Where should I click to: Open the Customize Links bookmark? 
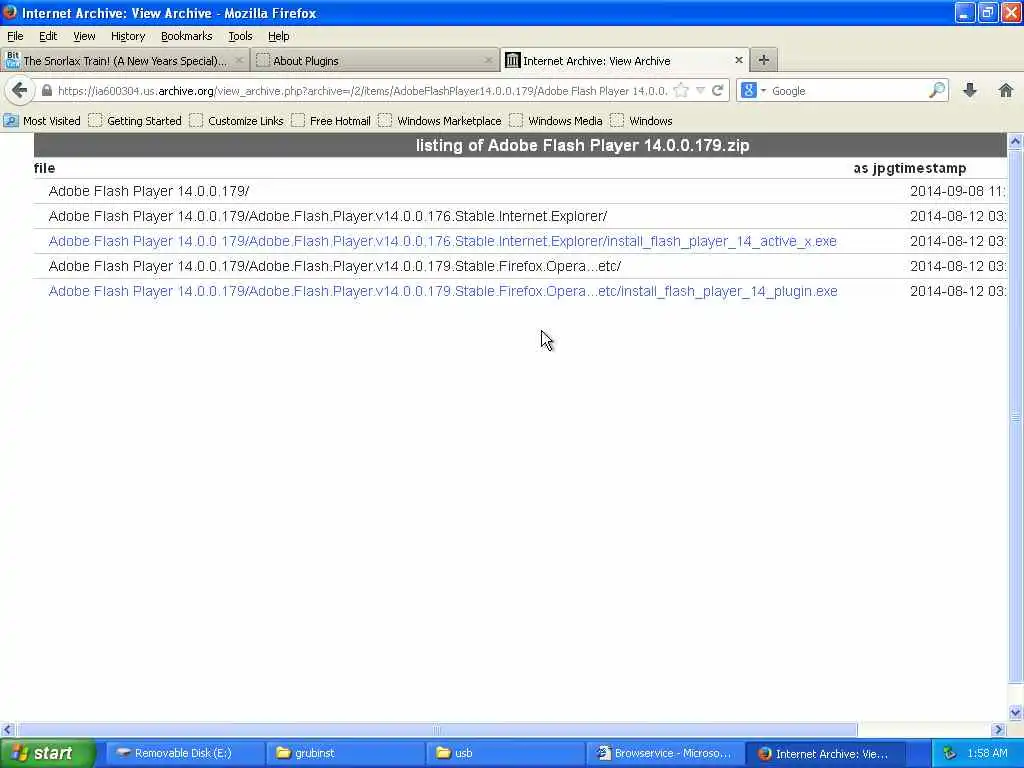pos(236,121)
